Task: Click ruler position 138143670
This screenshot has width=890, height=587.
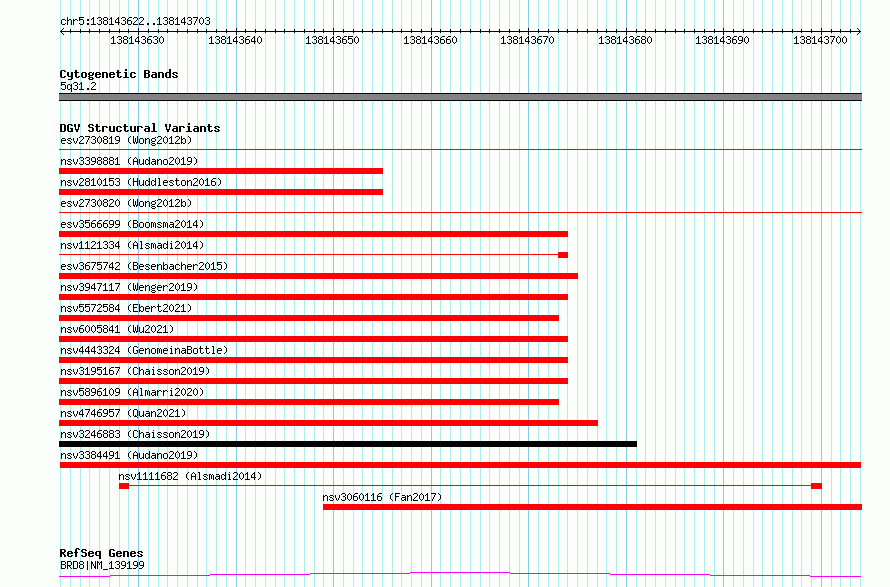Action: pos(527,40)
